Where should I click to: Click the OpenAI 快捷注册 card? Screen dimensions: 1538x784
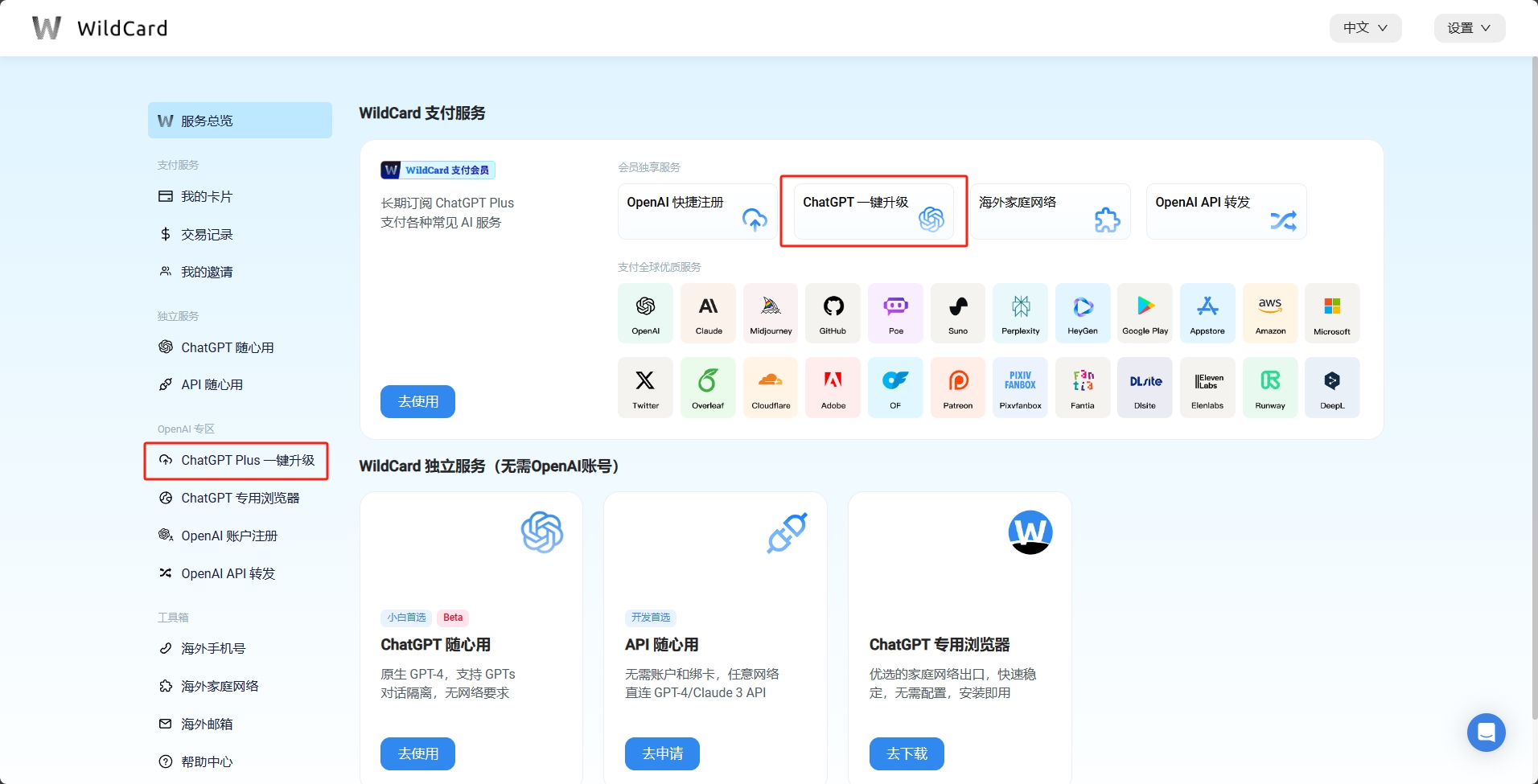(x=697, y=211)
